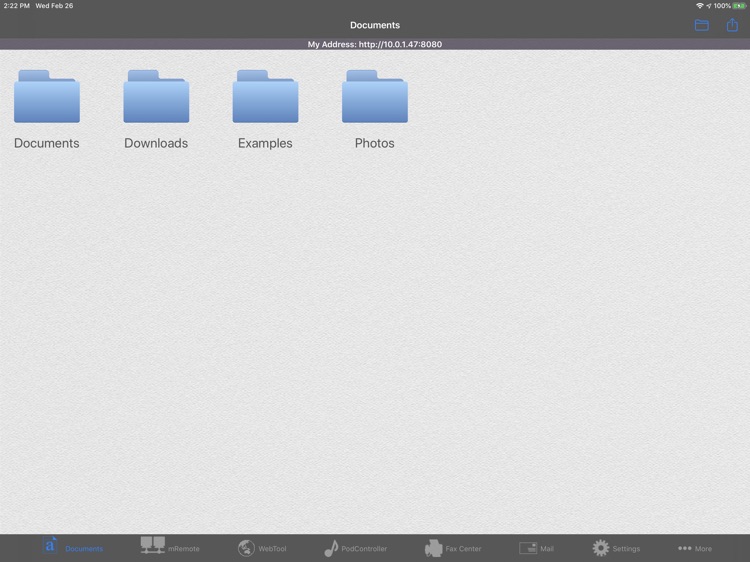The width and height of the screenshot is (750, 562).
Task: Tap the battery indicator in status bar
Action: point(739,6)
